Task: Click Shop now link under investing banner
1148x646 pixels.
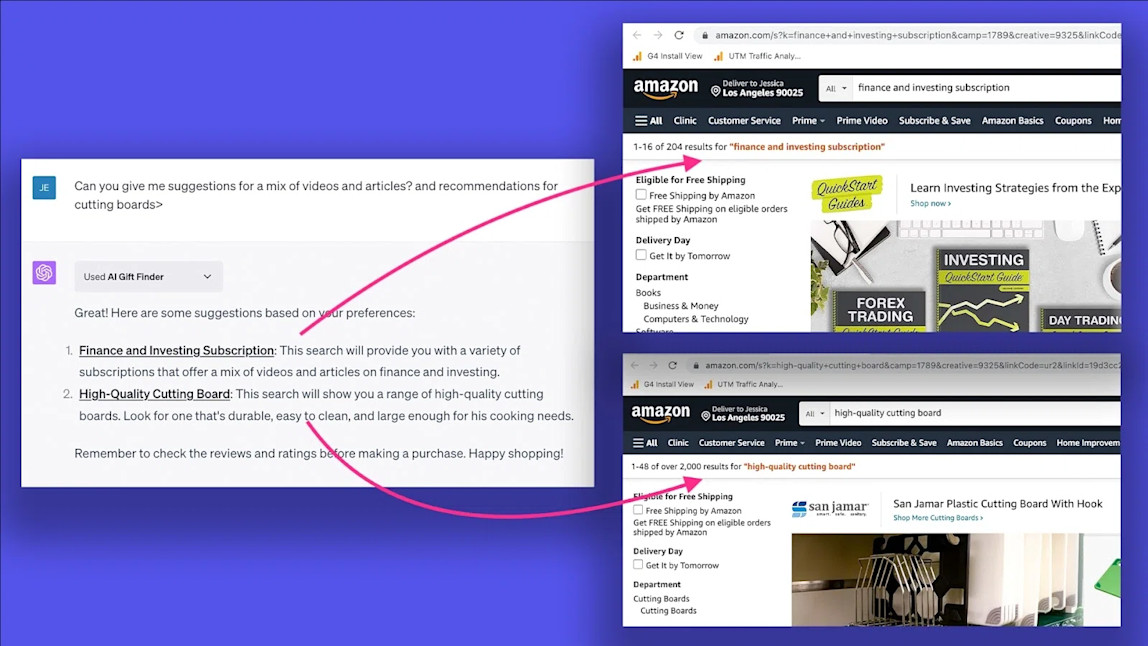Action: pos(931,204)
